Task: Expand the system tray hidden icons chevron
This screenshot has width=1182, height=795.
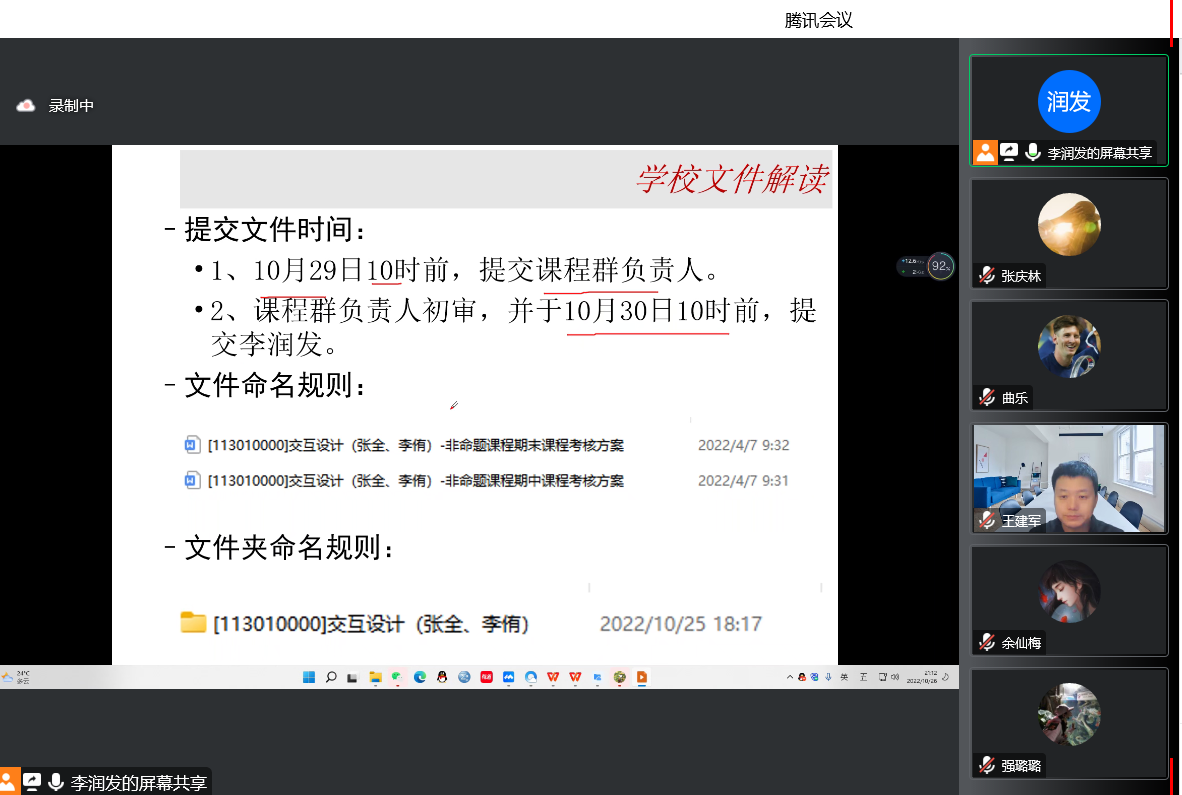Action: [x=788, y=677]
